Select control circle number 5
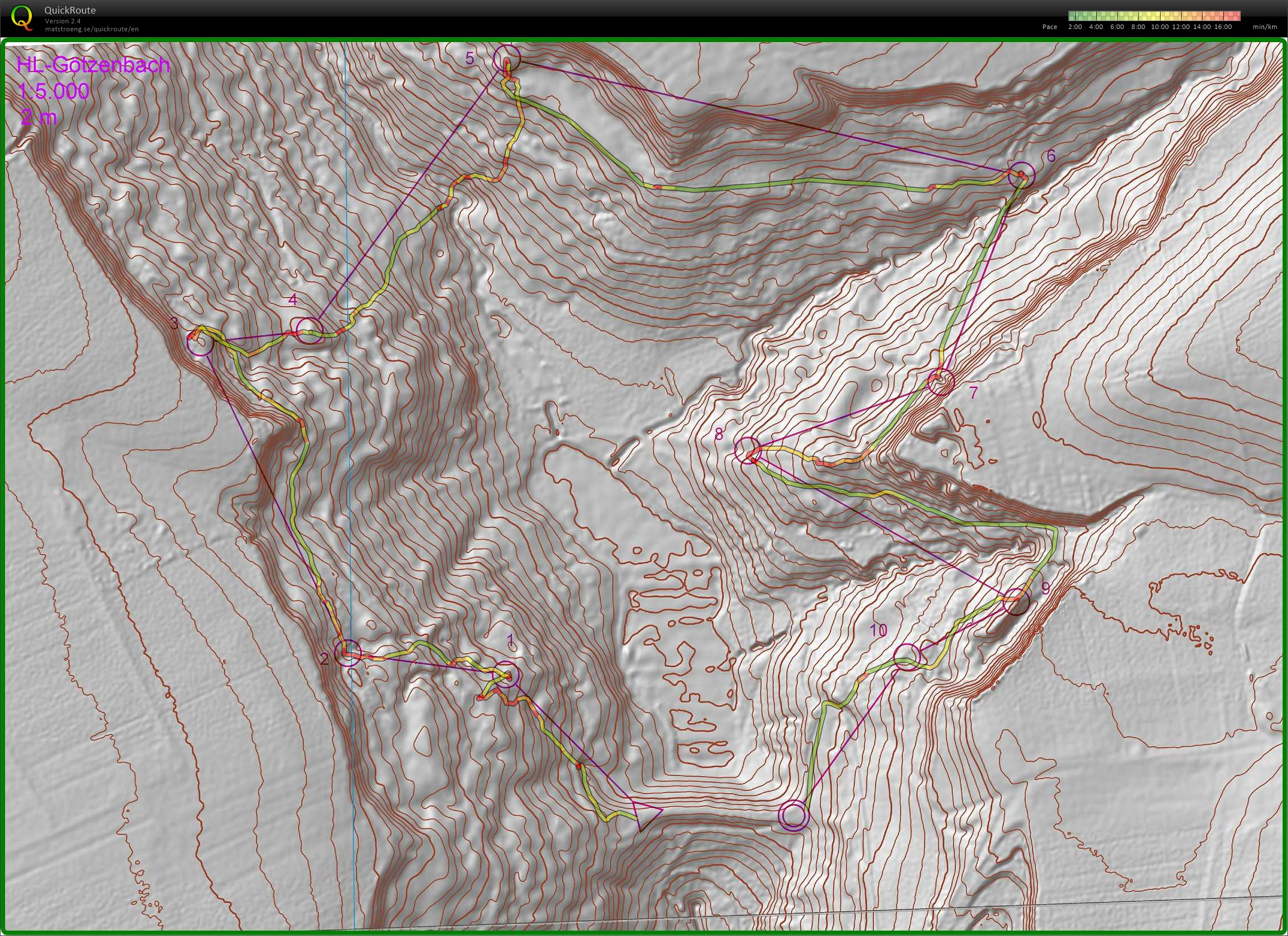The width and height of the screenshot is (1288, 936). click(506, 59)
